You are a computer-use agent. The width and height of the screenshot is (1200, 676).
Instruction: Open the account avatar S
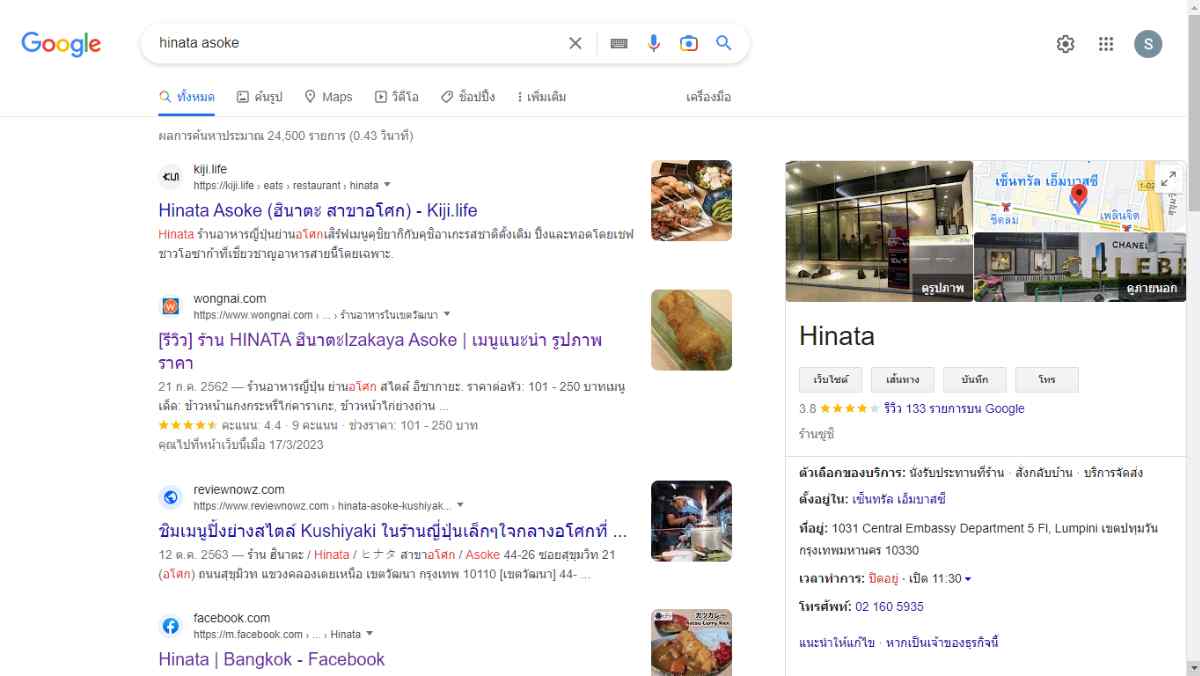[1148, 44]
